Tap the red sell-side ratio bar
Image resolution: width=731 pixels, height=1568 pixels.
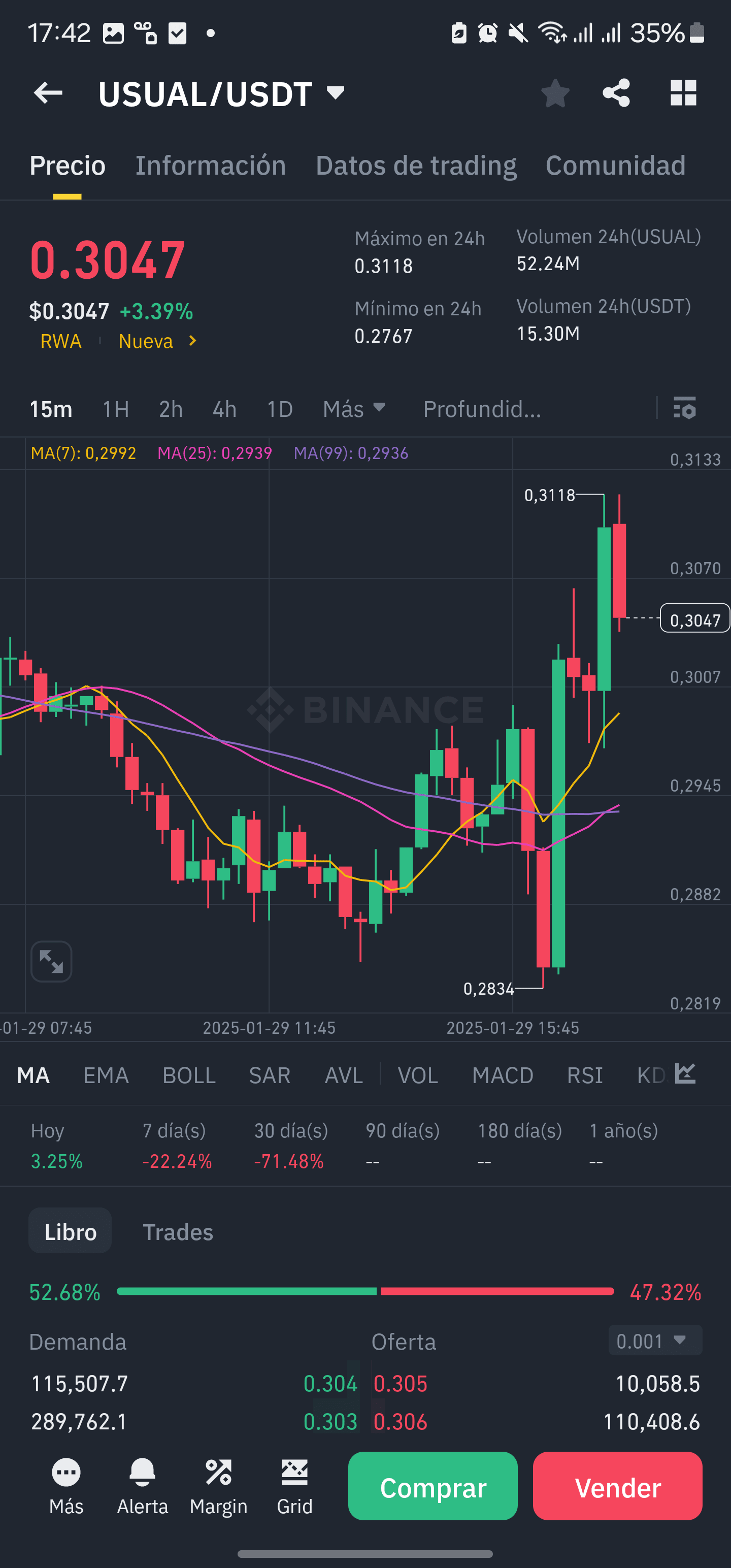pos(497,1291)
